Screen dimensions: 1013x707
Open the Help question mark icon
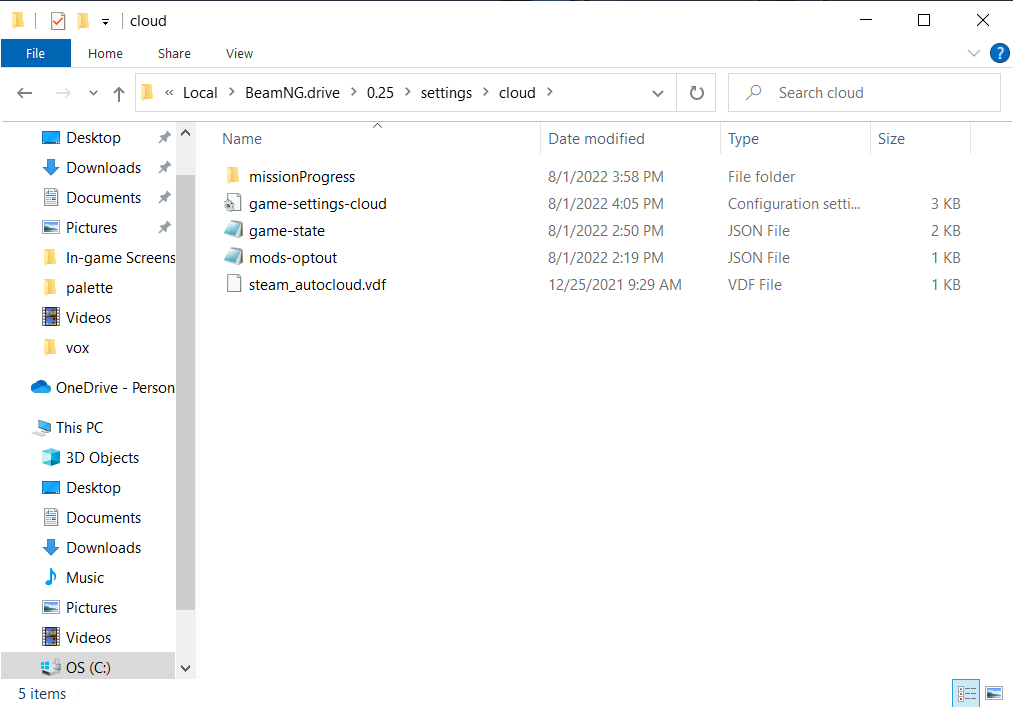998,53
